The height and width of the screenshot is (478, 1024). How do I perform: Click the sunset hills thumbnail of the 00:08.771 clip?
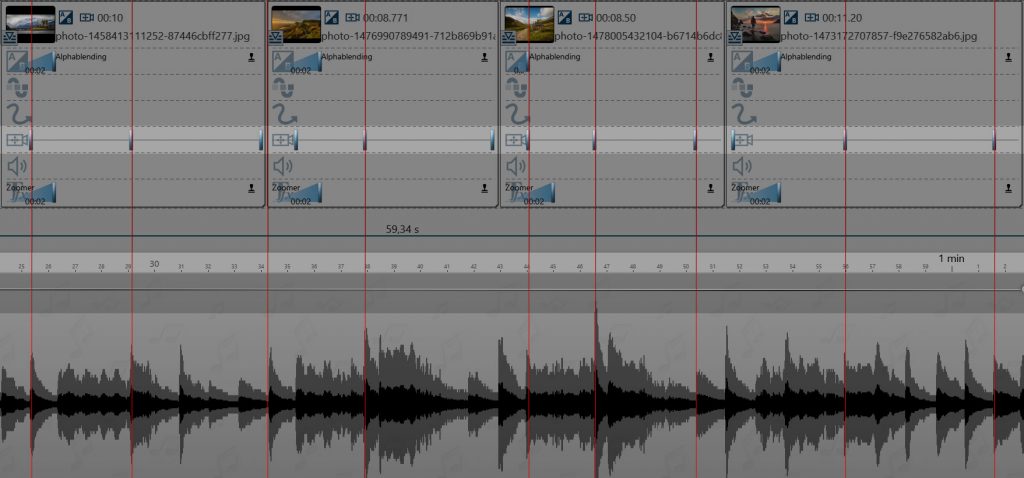pos(296,24)
